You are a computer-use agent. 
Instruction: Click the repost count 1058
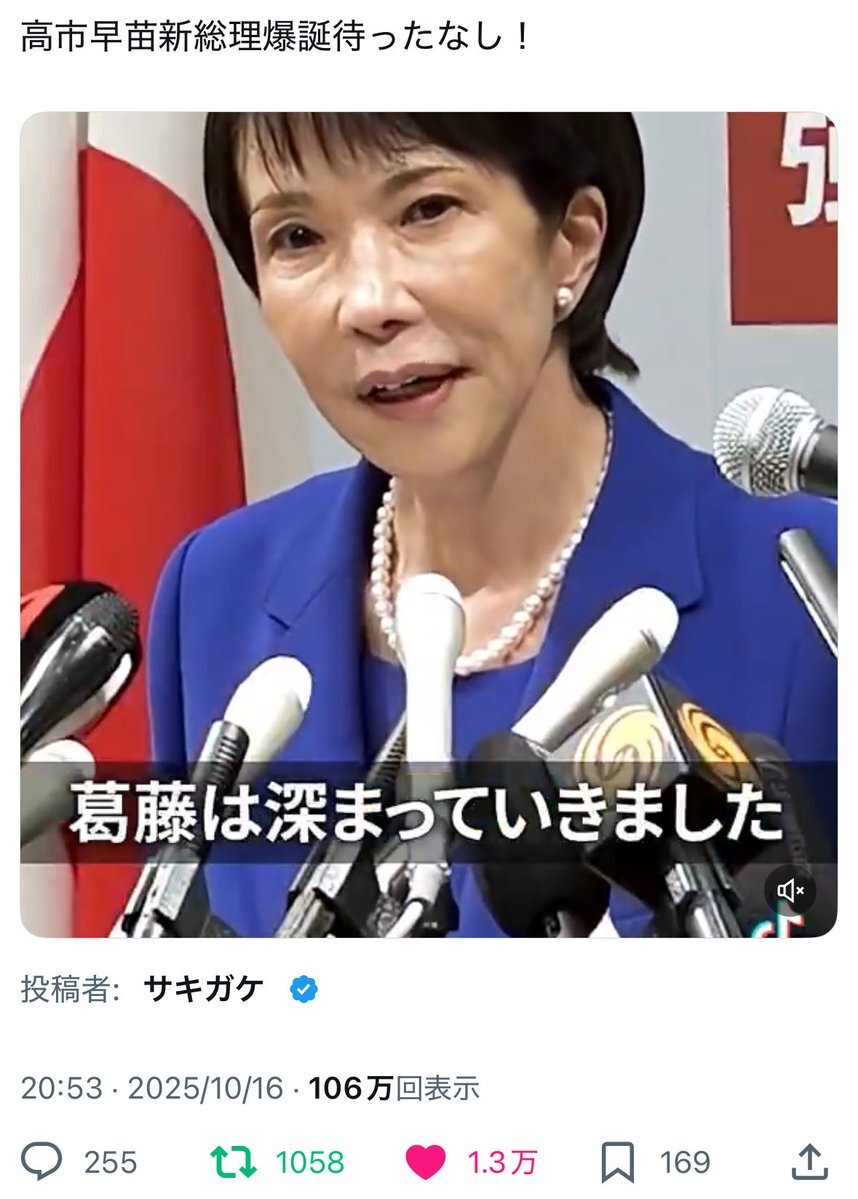(310, 1162)
